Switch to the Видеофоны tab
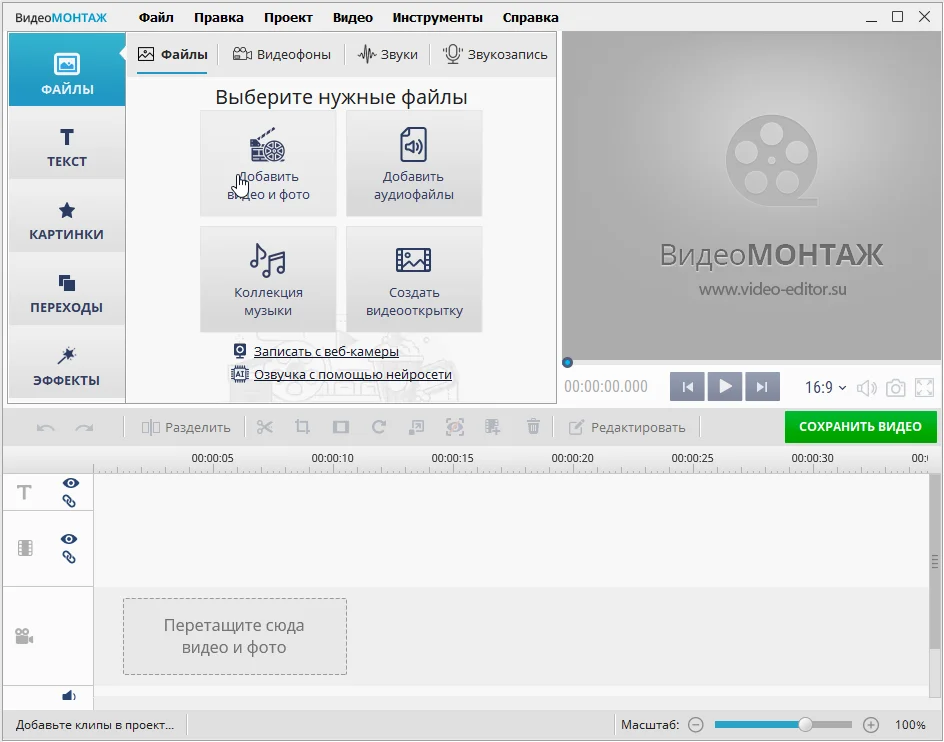 [281, 55]
